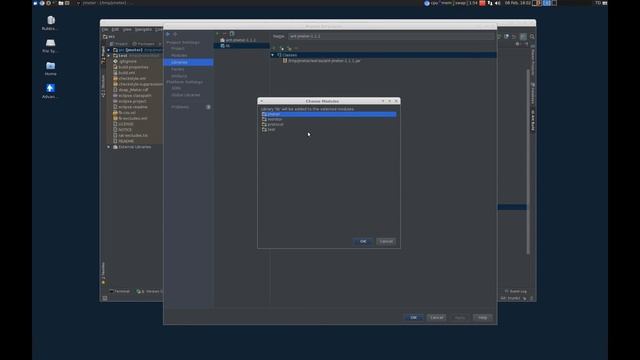Open Navigate menu in IDE menu bar
640x360 pixels.
tap(143, 29)
